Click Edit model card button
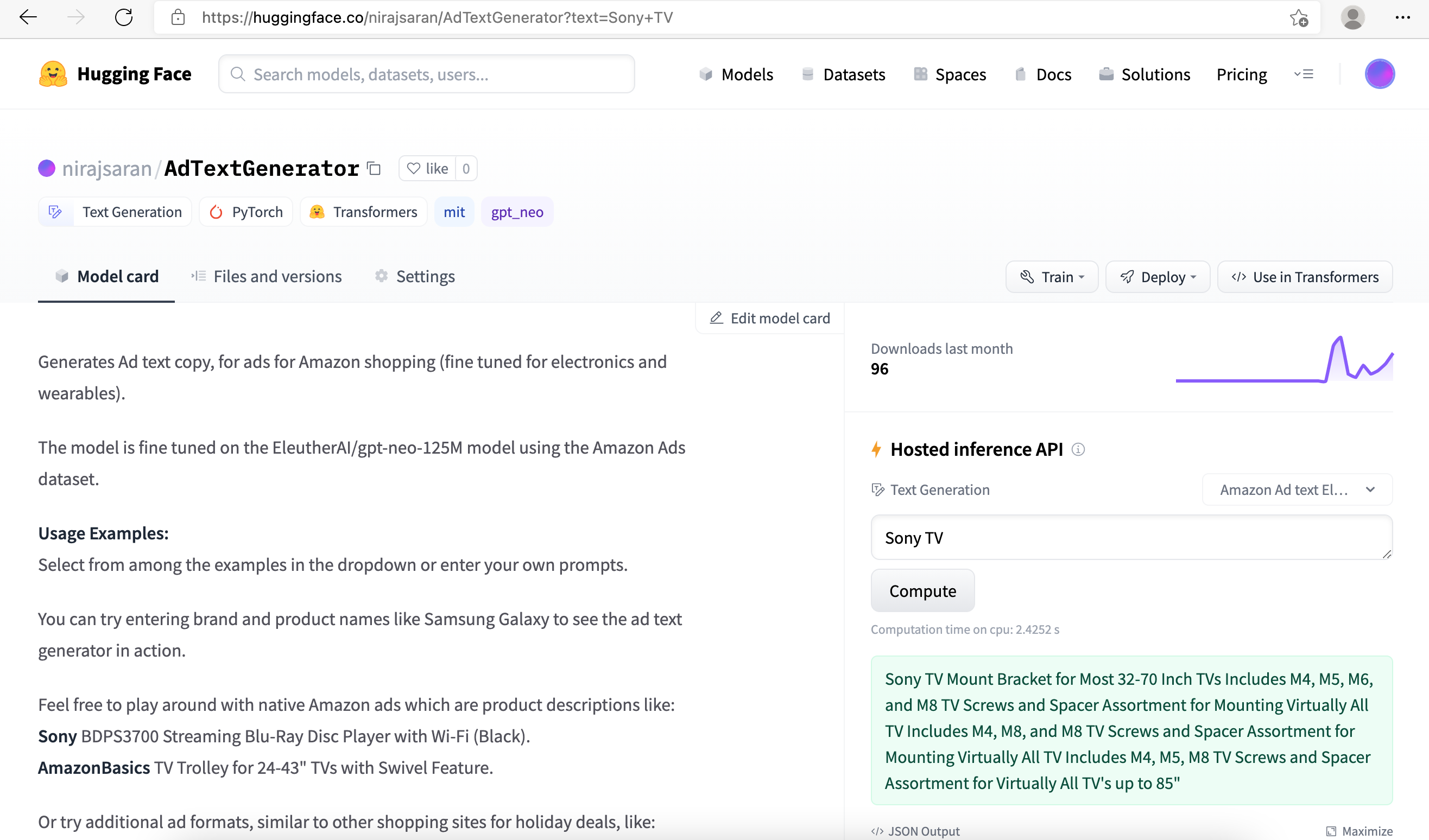This screenshot has width=1429, height=840. 769,319
